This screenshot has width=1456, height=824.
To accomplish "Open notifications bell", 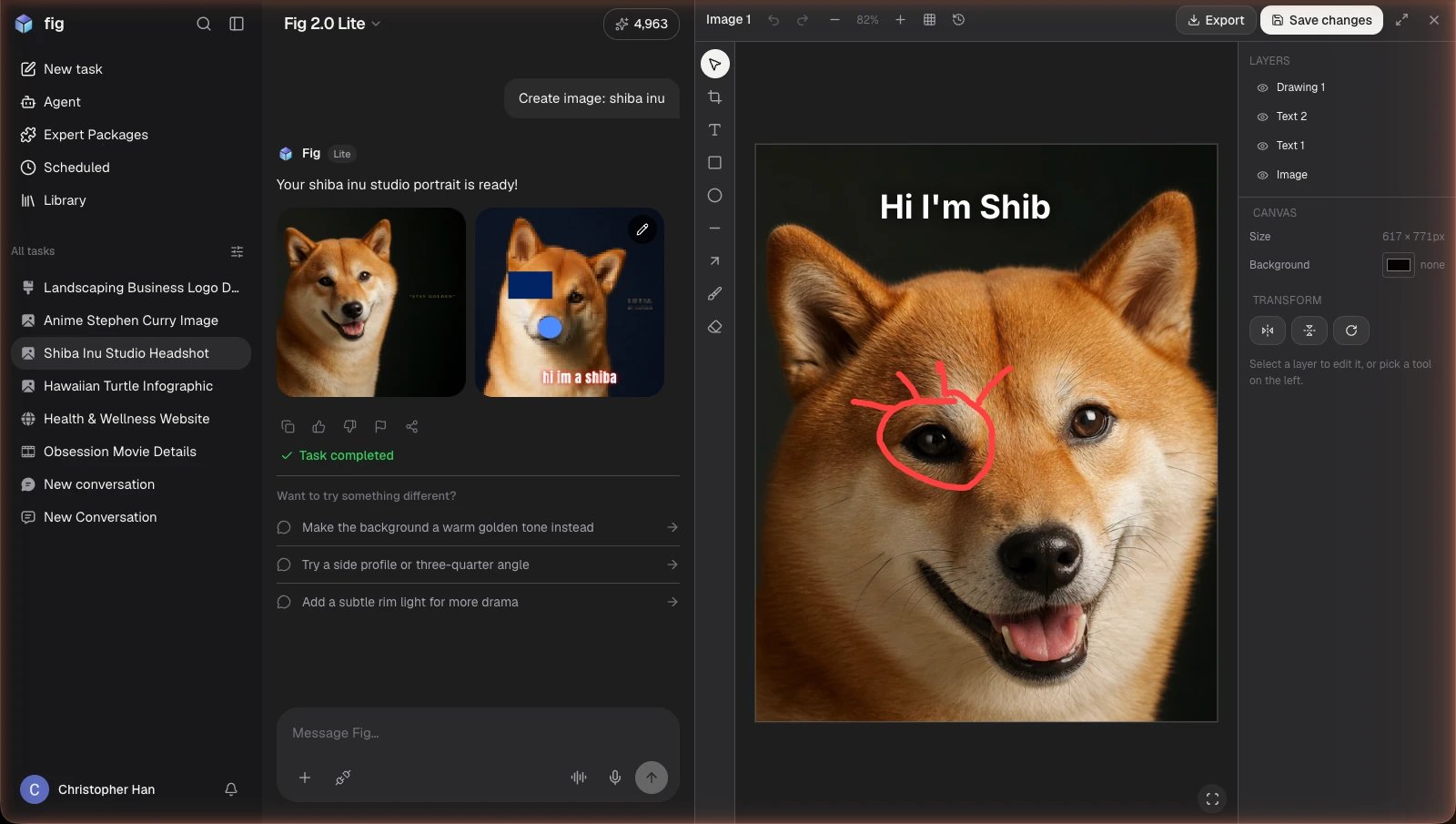I will [x=231, y=789].
